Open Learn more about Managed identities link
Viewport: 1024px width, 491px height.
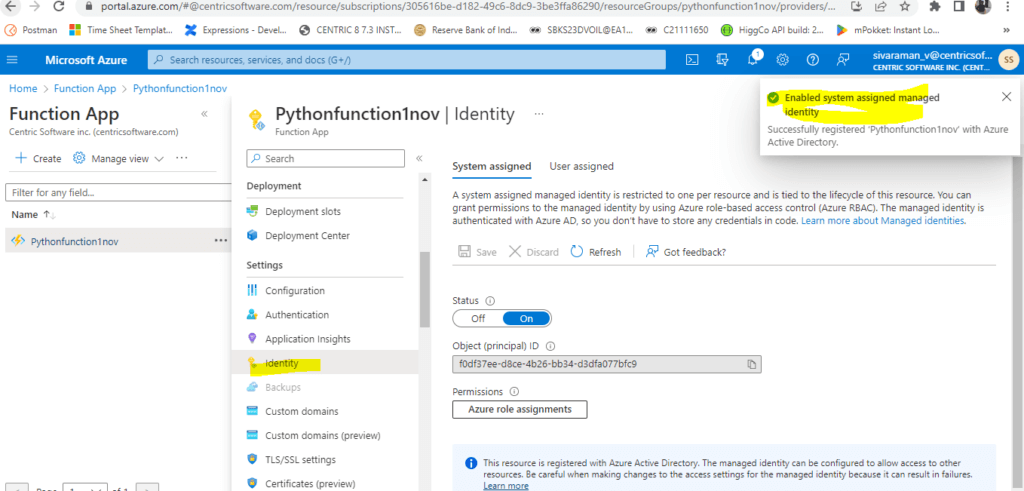coord(883,221)
